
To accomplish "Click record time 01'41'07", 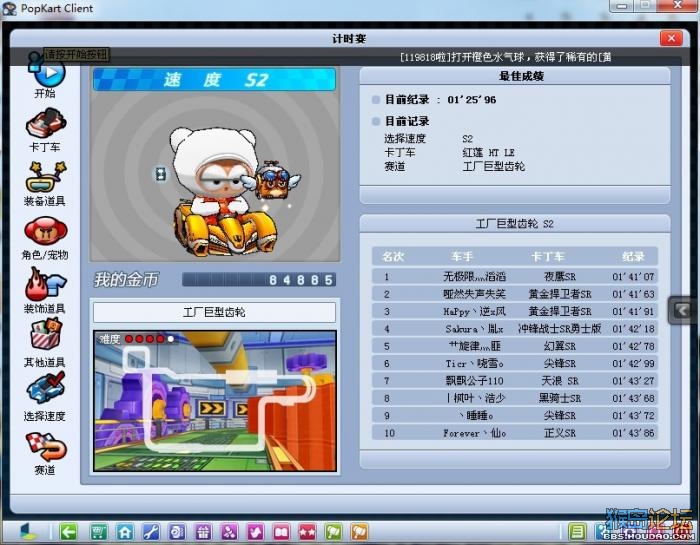I will click(x=633, y=277).
